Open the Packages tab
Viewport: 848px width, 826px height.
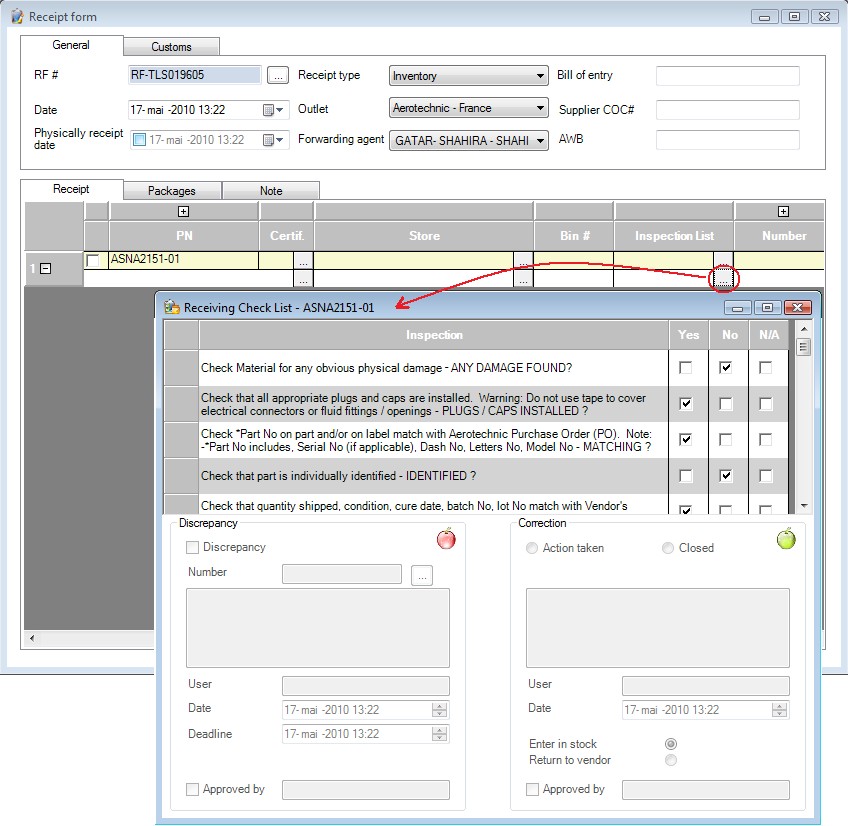pyautogui.click(x=171, y=191)
